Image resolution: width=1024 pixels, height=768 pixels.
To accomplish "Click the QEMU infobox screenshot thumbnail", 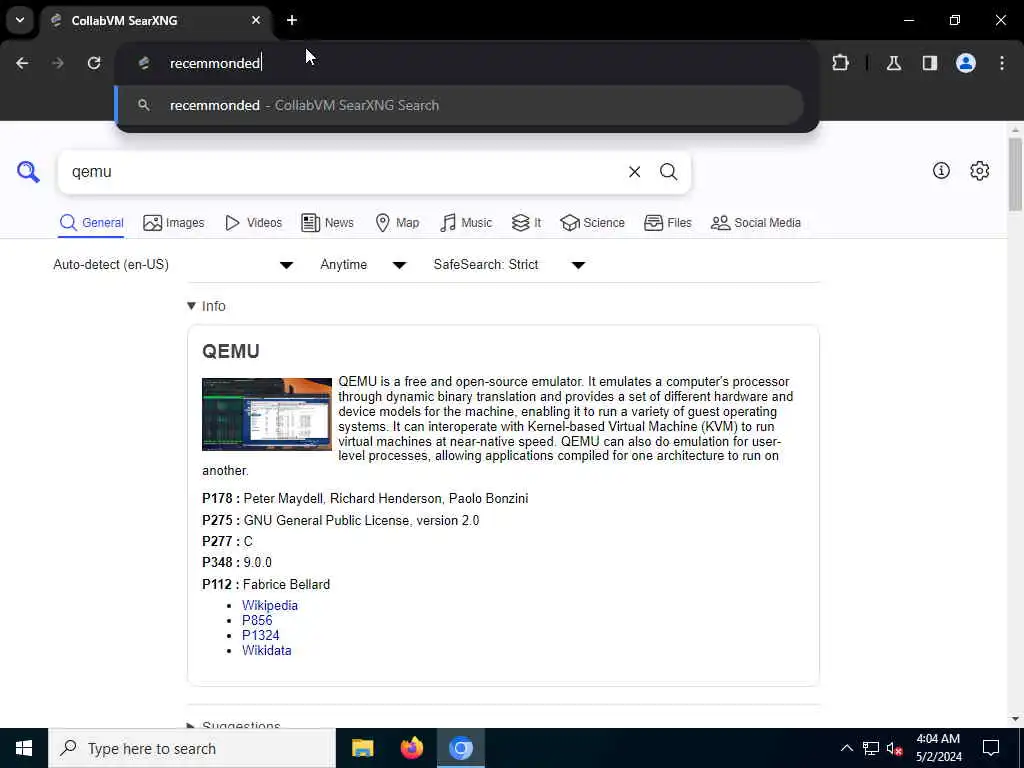I will (266, 414).
